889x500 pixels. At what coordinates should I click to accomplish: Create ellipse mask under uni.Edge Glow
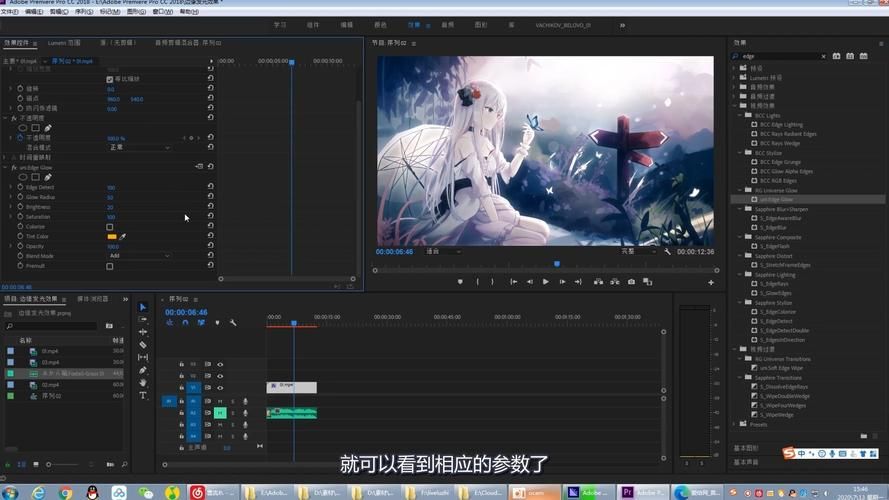23,177
